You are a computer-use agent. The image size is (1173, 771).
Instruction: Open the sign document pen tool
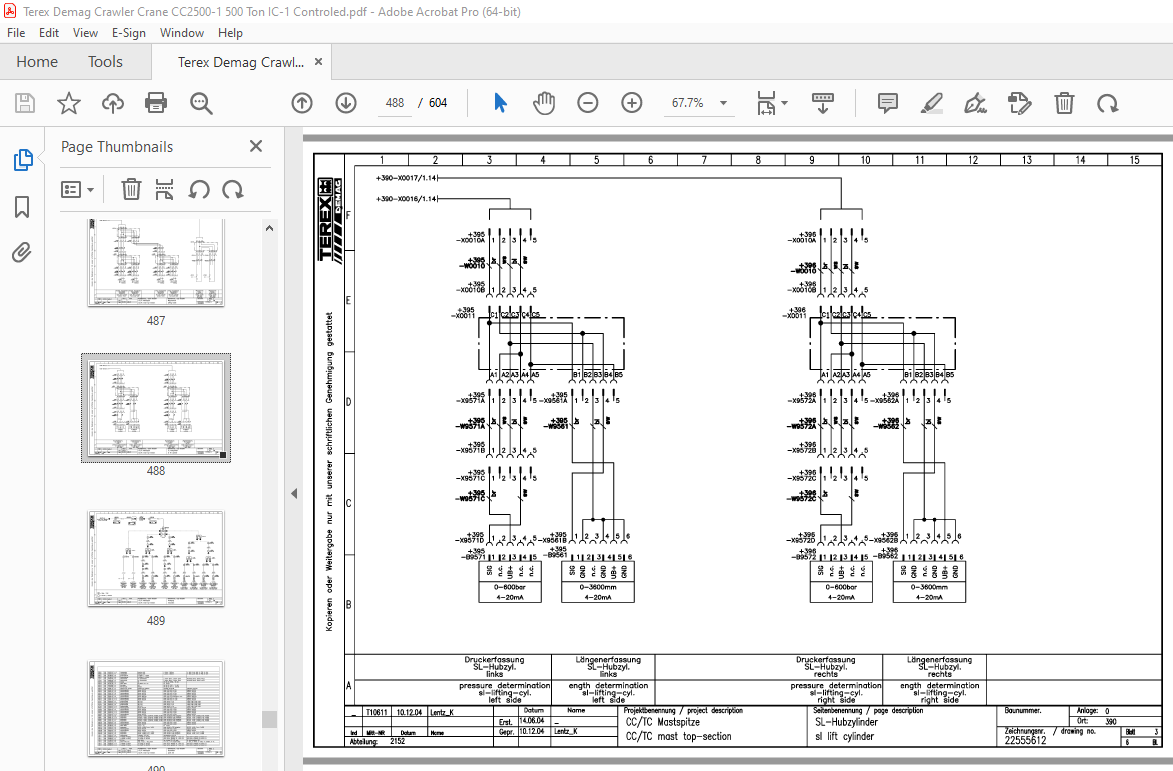coord(976,102)
